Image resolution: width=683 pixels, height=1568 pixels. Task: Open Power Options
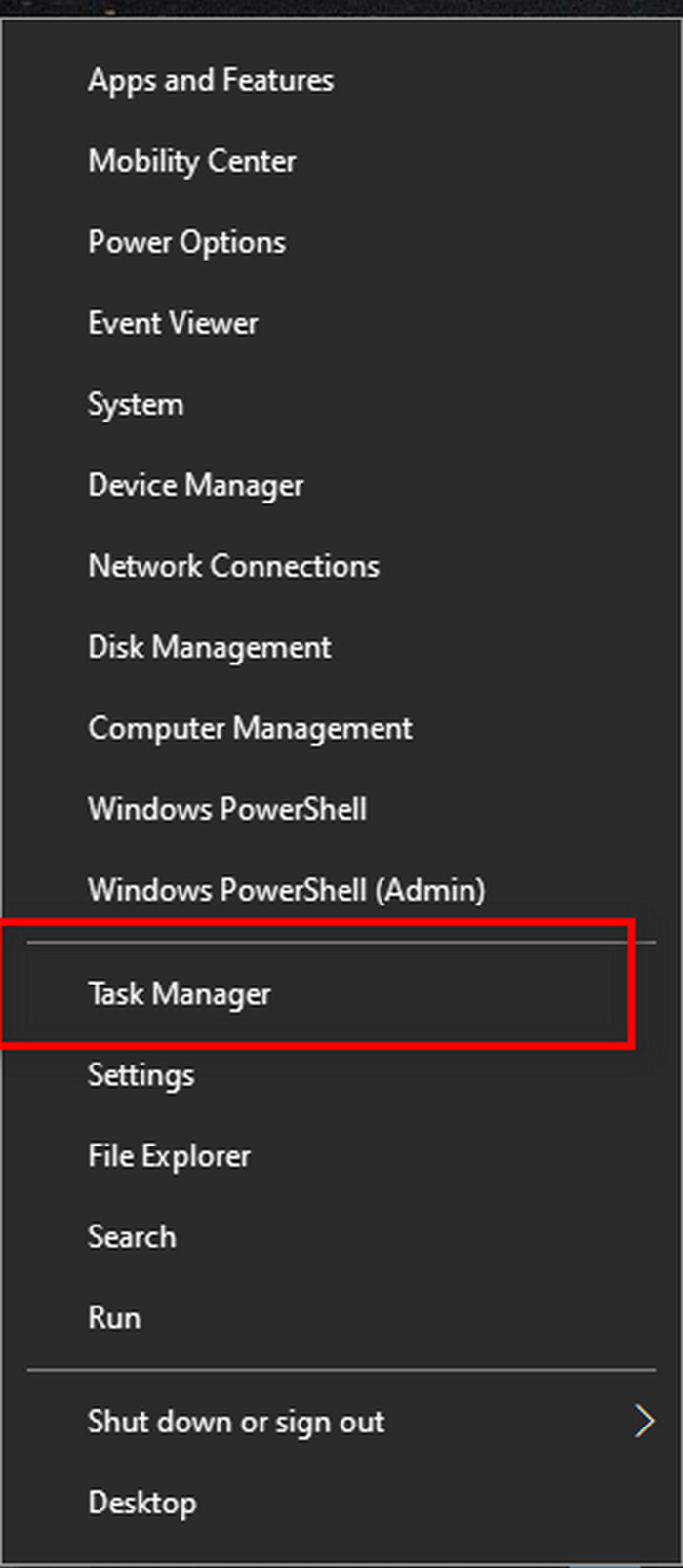click(x=186, y=242)
